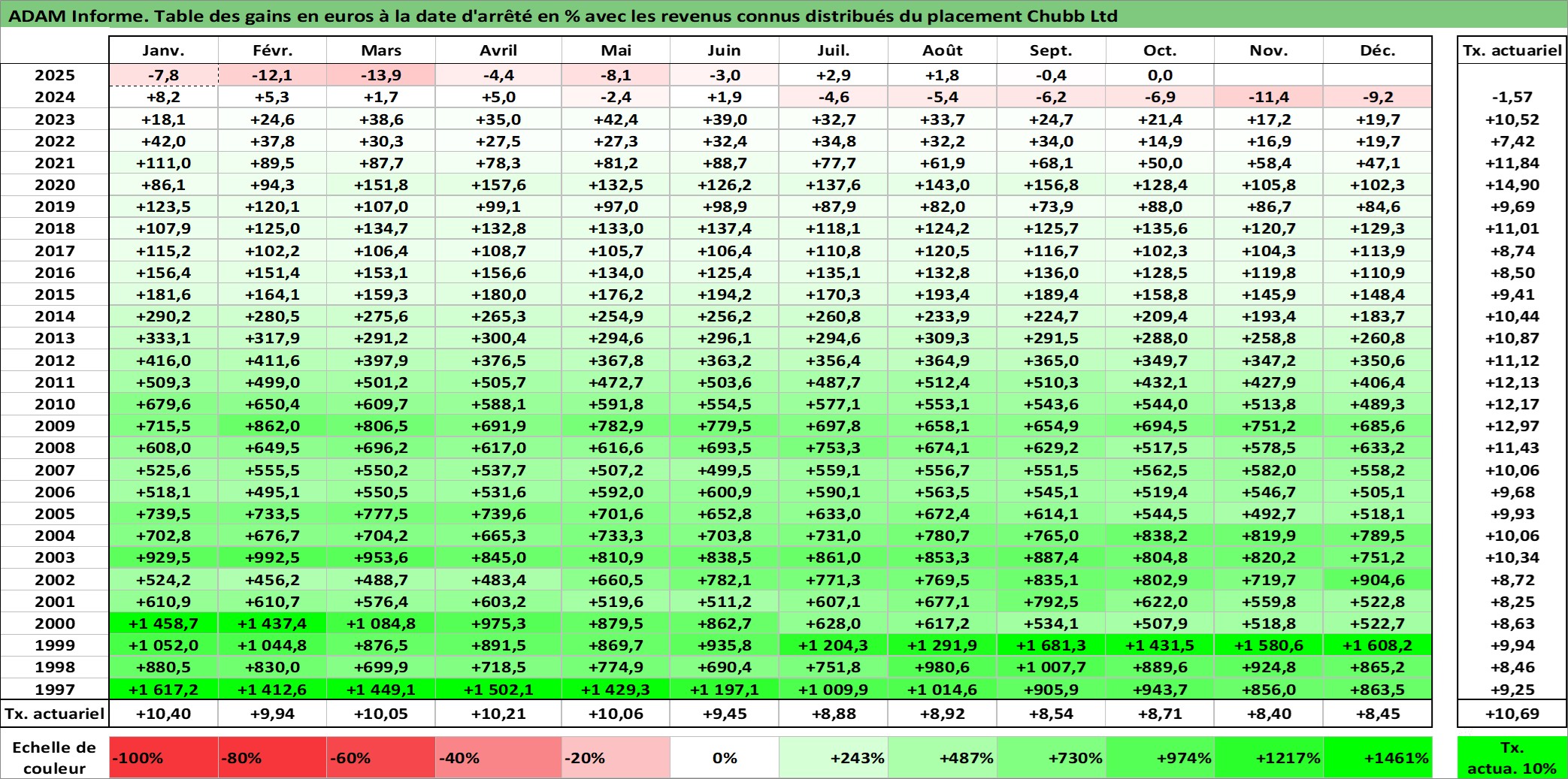Click the Mars column header
This screenshot has height=779, width=1568.
point(381,50)
